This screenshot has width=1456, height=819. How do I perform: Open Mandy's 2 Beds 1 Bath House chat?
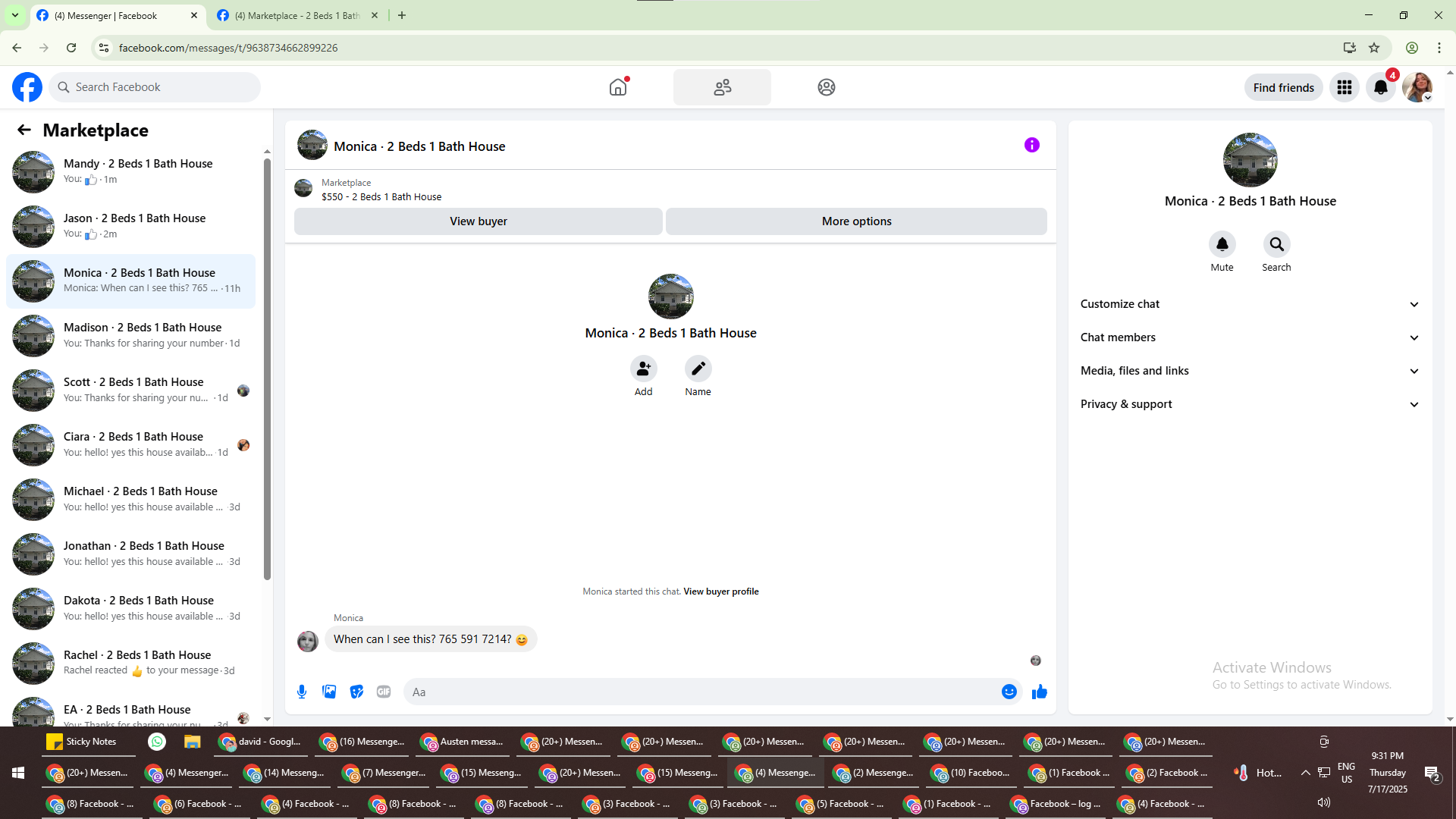[130, 171]
